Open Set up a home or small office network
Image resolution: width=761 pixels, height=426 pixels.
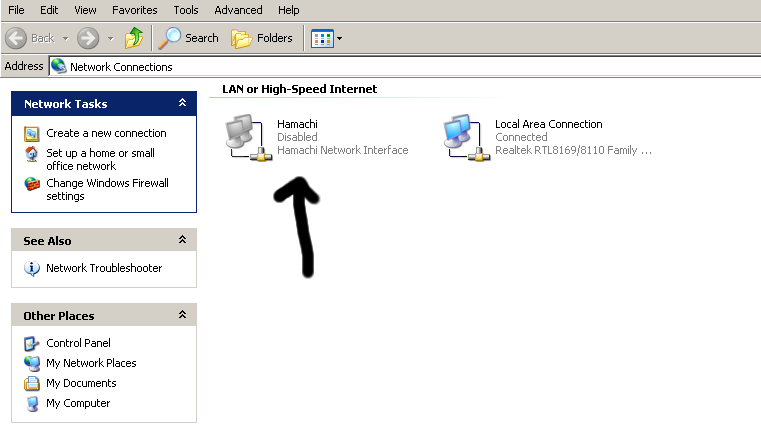click(100, 160)
